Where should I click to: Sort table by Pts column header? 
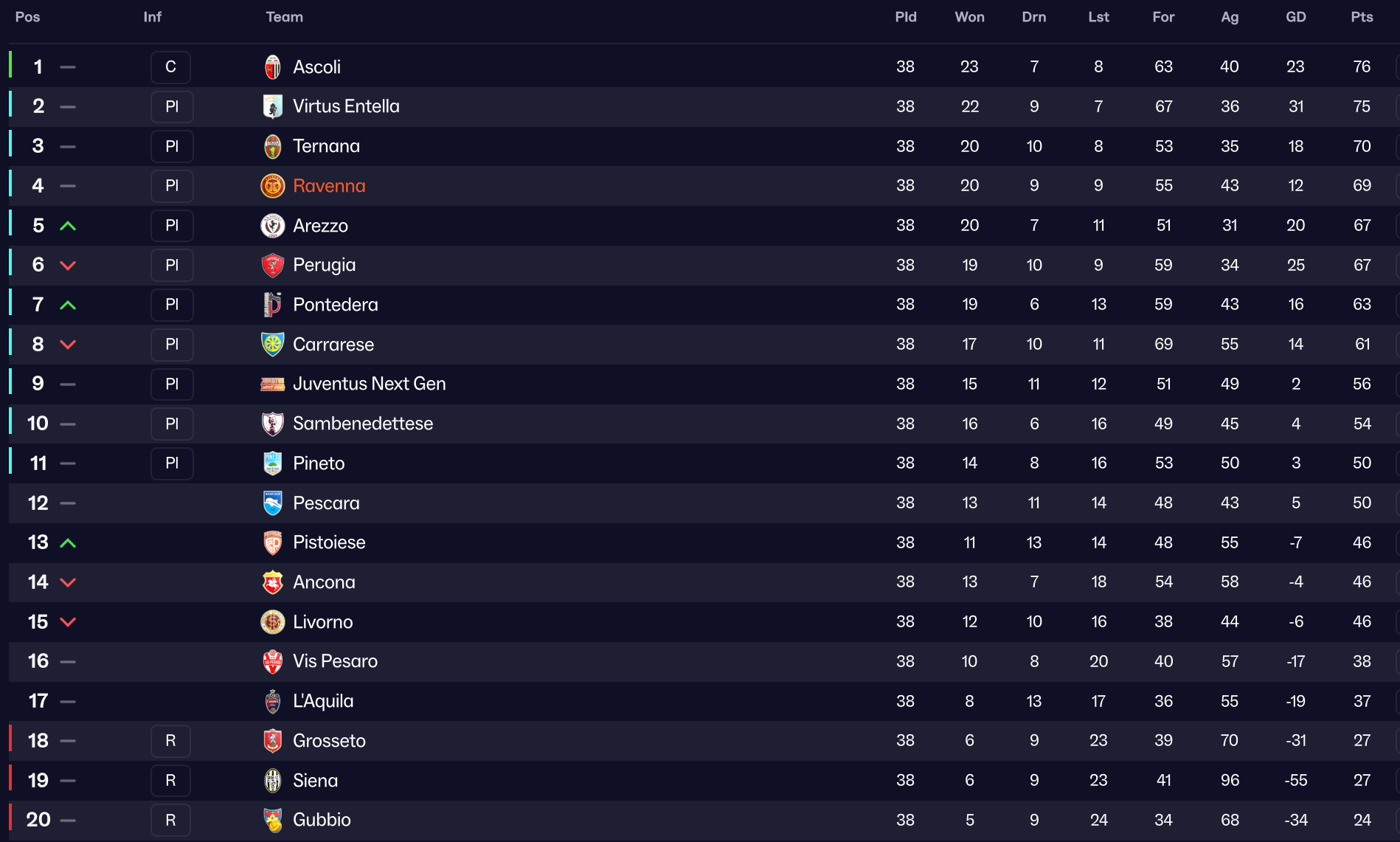(x=1362, y=17)
